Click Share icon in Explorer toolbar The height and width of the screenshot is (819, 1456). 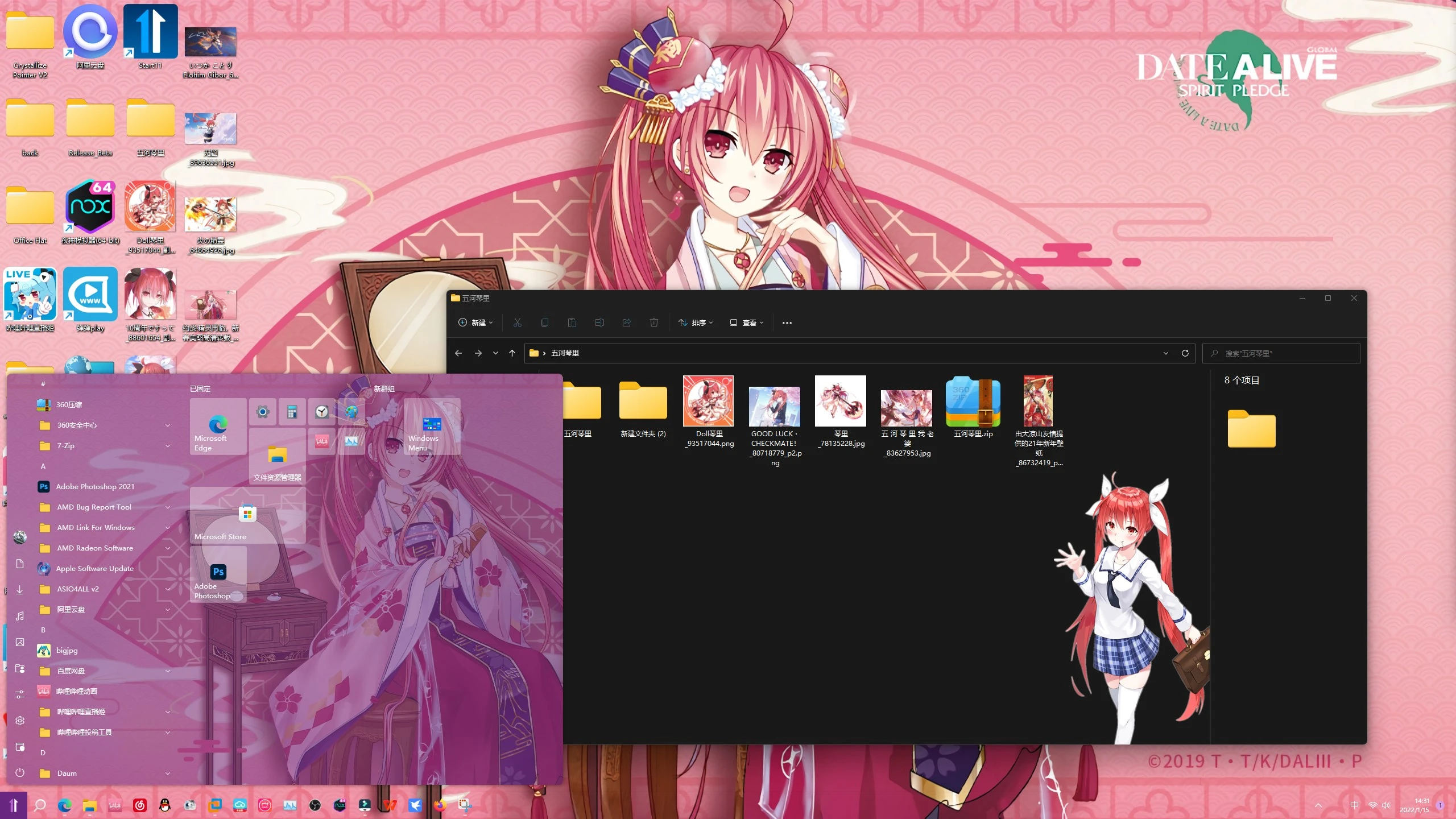tap(626, 322)
